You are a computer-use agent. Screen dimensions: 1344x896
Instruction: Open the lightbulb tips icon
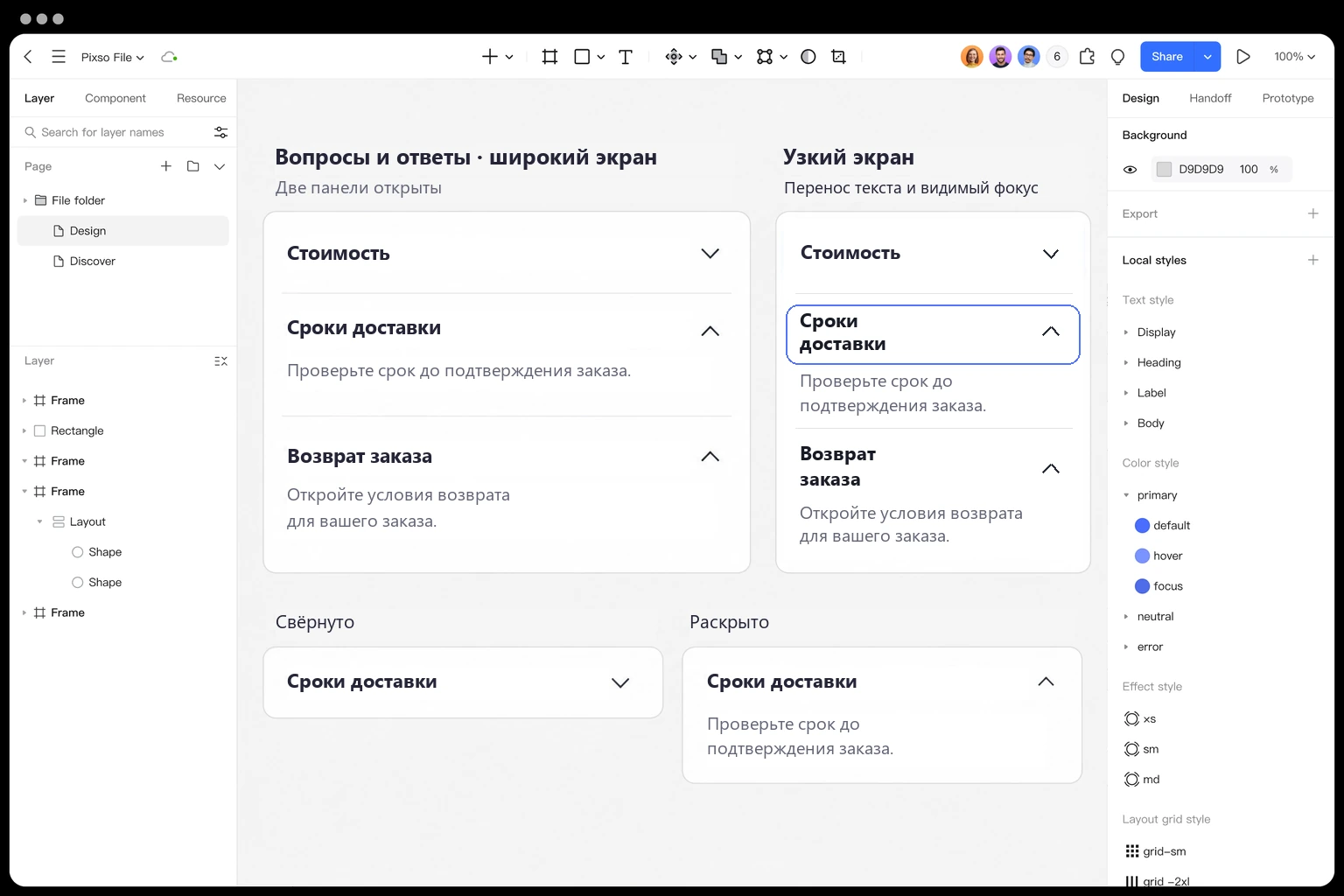pyautogui.click(x=1117, y=57)
